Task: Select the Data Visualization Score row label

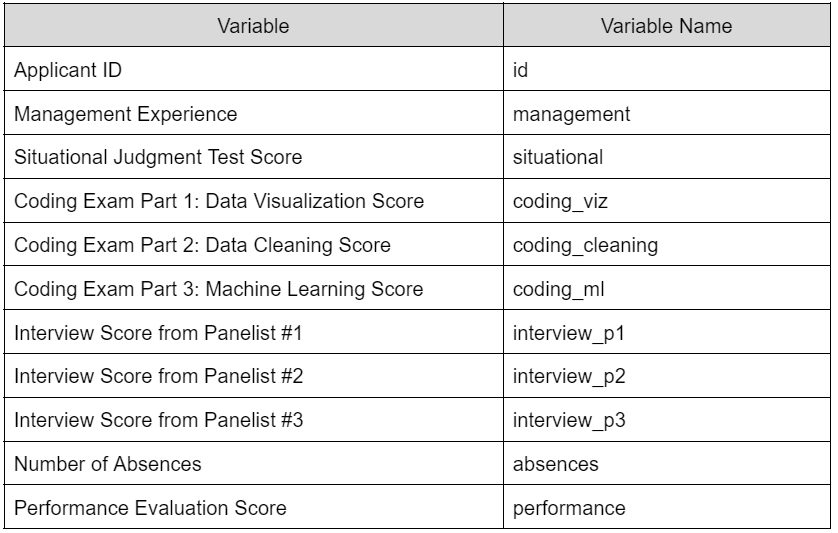Action: [x=219, y=201]
